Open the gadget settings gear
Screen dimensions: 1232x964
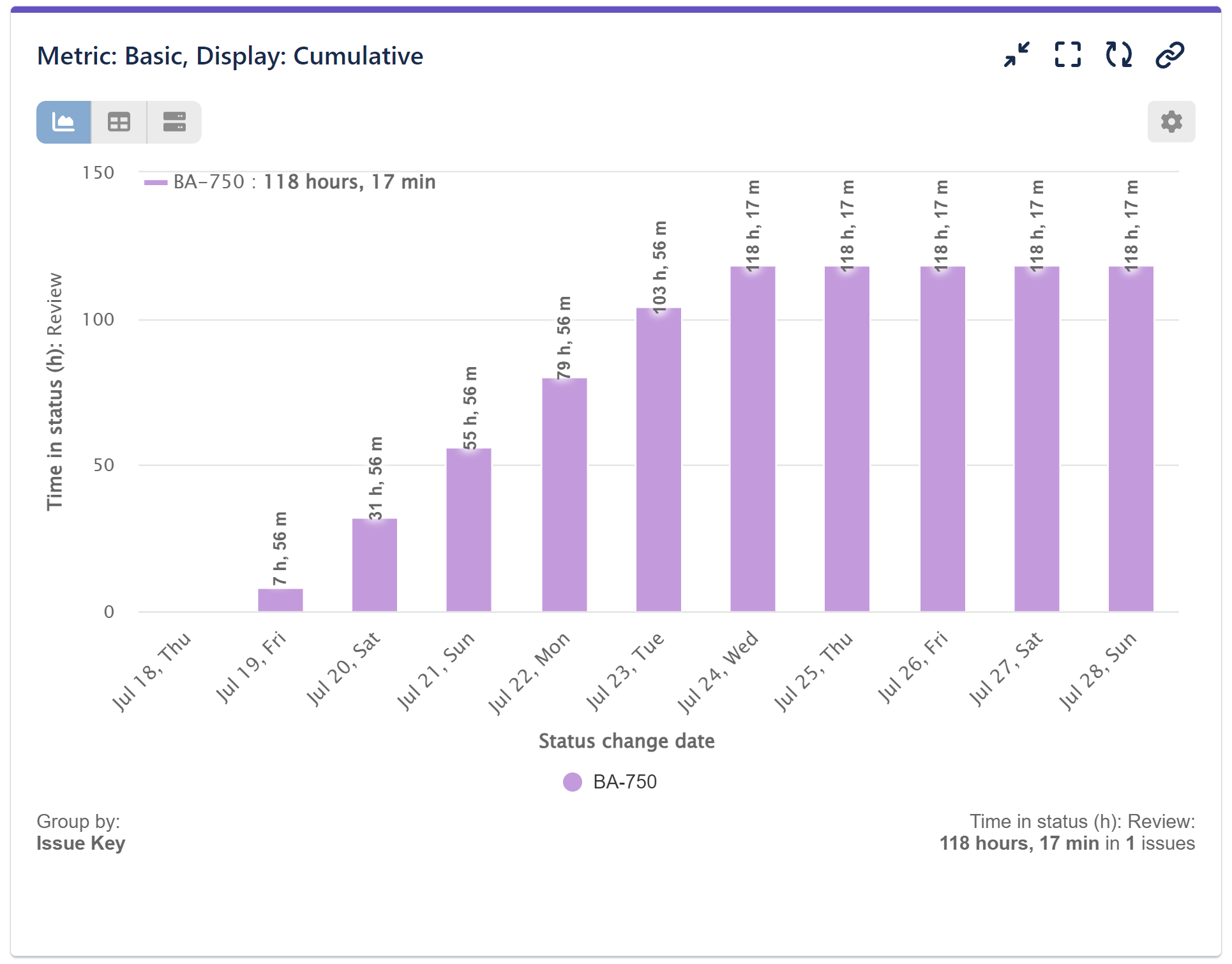[1171, 121]
